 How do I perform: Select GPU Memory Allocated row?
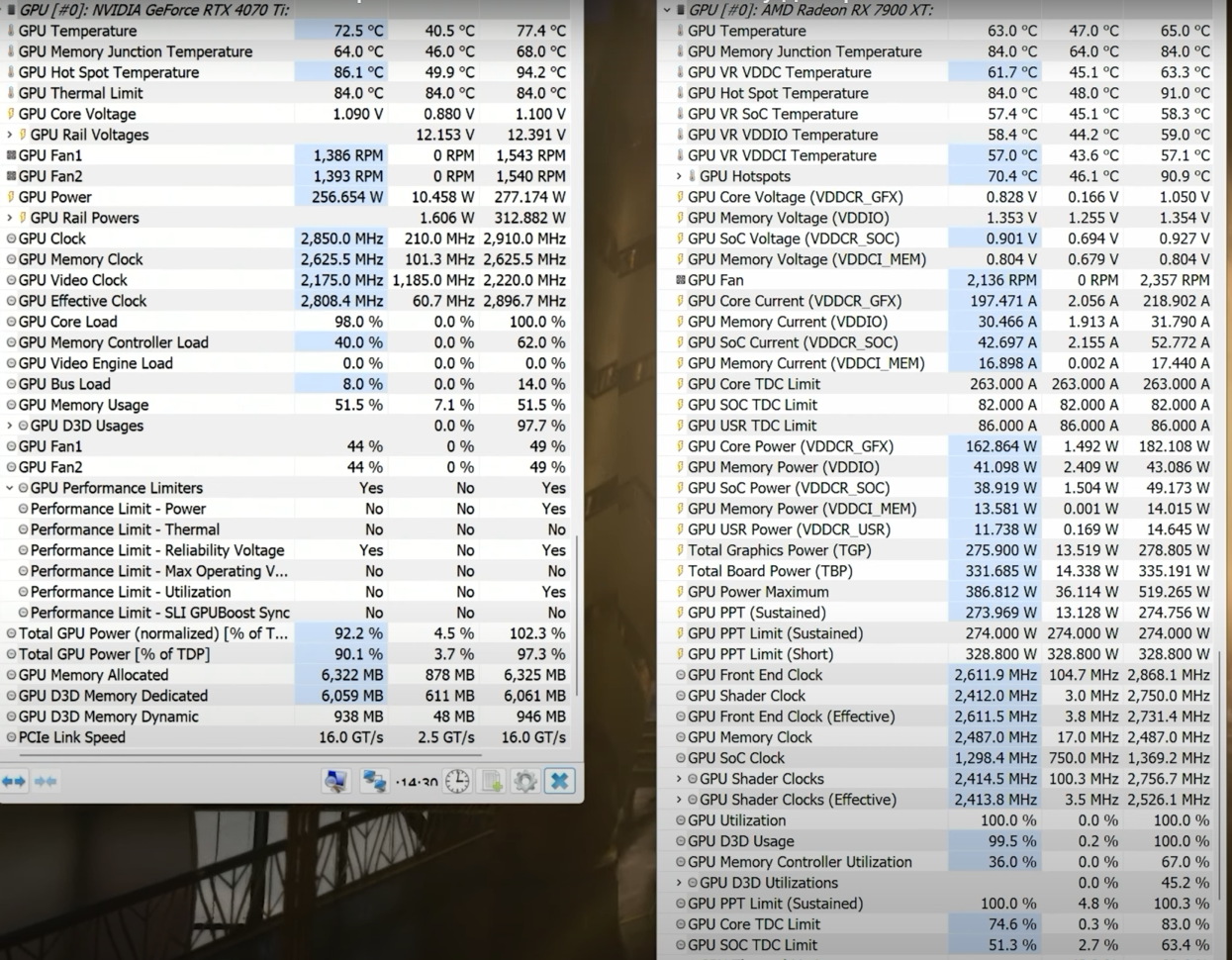pos(287,675)
